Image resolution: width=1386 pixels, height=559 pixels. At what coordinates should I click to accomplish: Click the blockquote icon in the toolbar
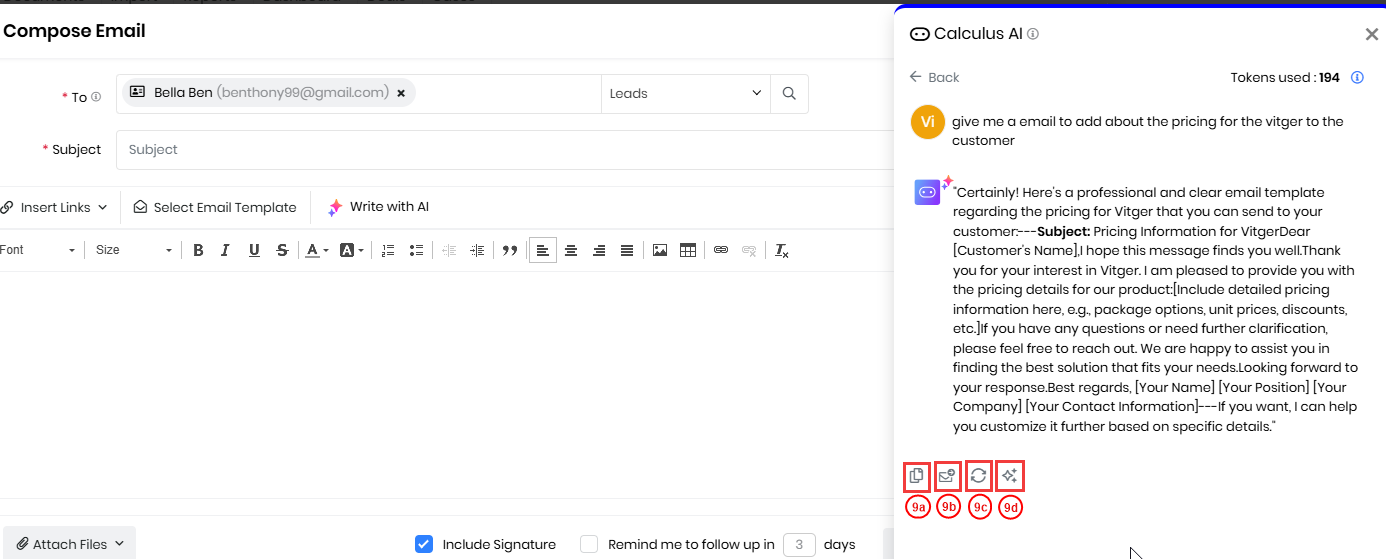[x=510, y=250]
